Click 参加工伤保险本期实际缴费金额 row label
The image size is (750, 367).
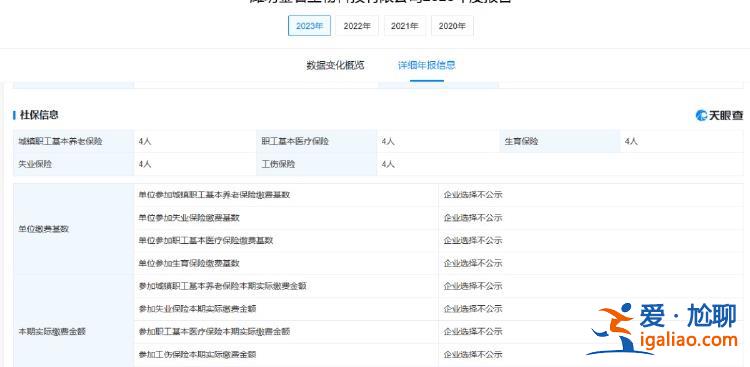click(198, 355)
